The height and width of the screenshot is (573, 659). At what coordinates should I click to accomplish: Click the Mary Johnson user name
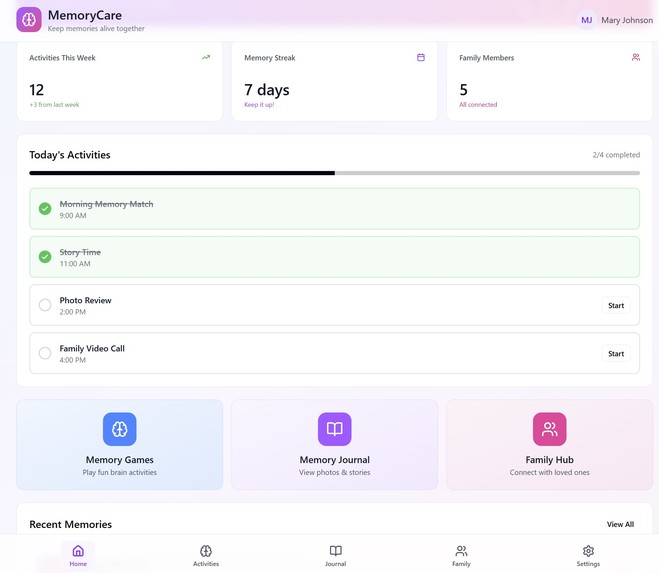tap(627, 20)
